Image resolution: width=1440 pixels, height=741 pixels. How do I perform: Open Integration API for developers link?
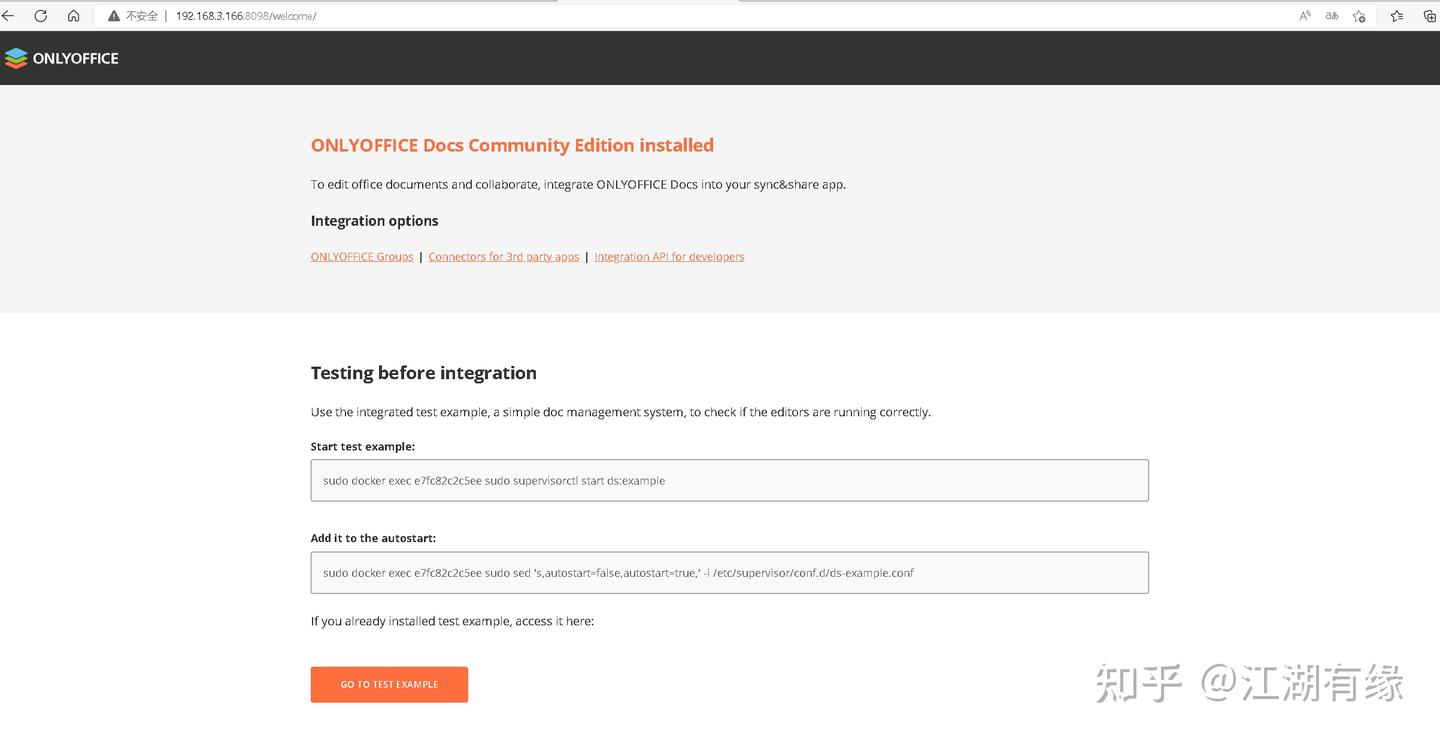coord(669,256)
